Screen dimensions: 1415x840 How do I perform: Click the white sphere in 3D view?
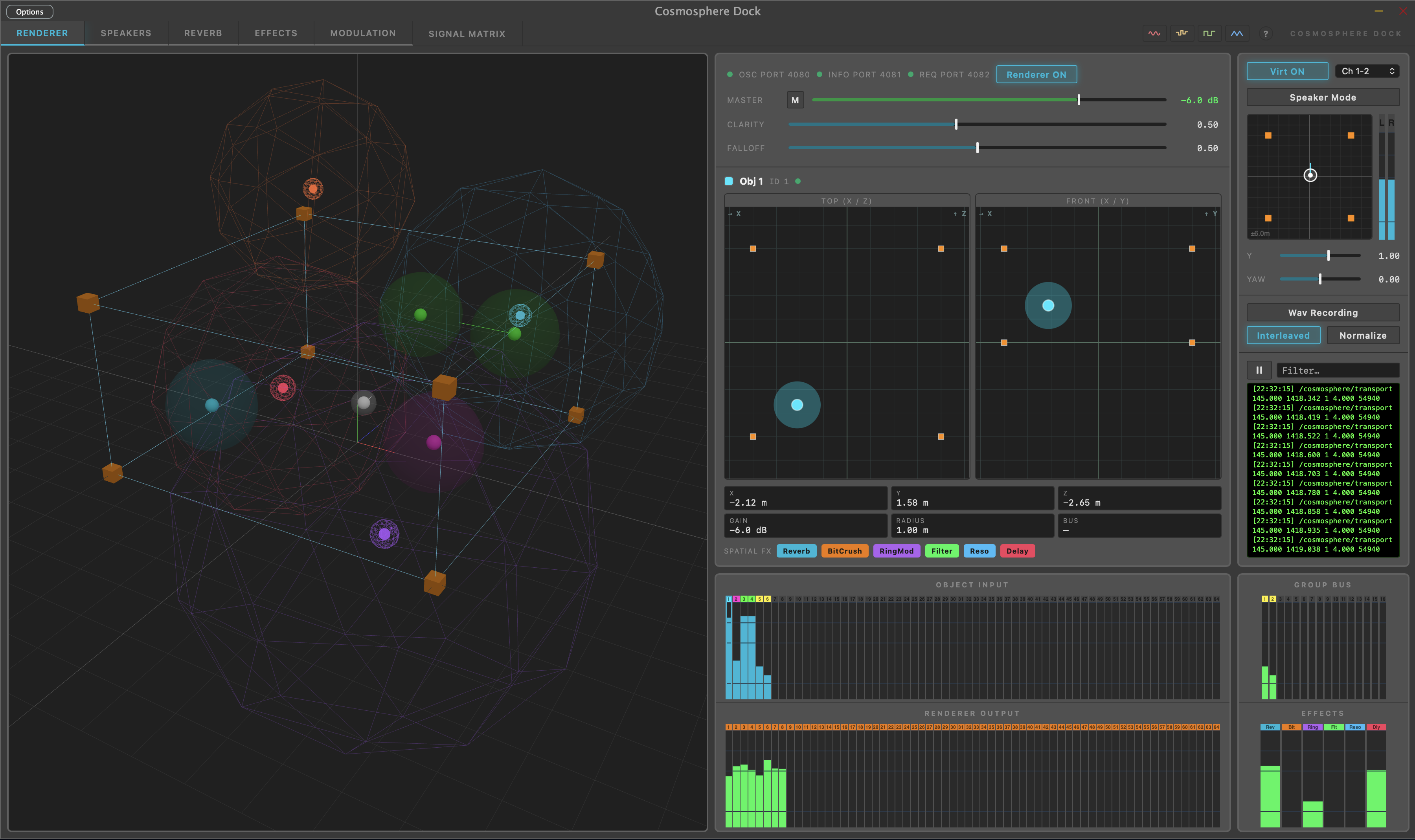pyautogui.click(x=364, y=402)
